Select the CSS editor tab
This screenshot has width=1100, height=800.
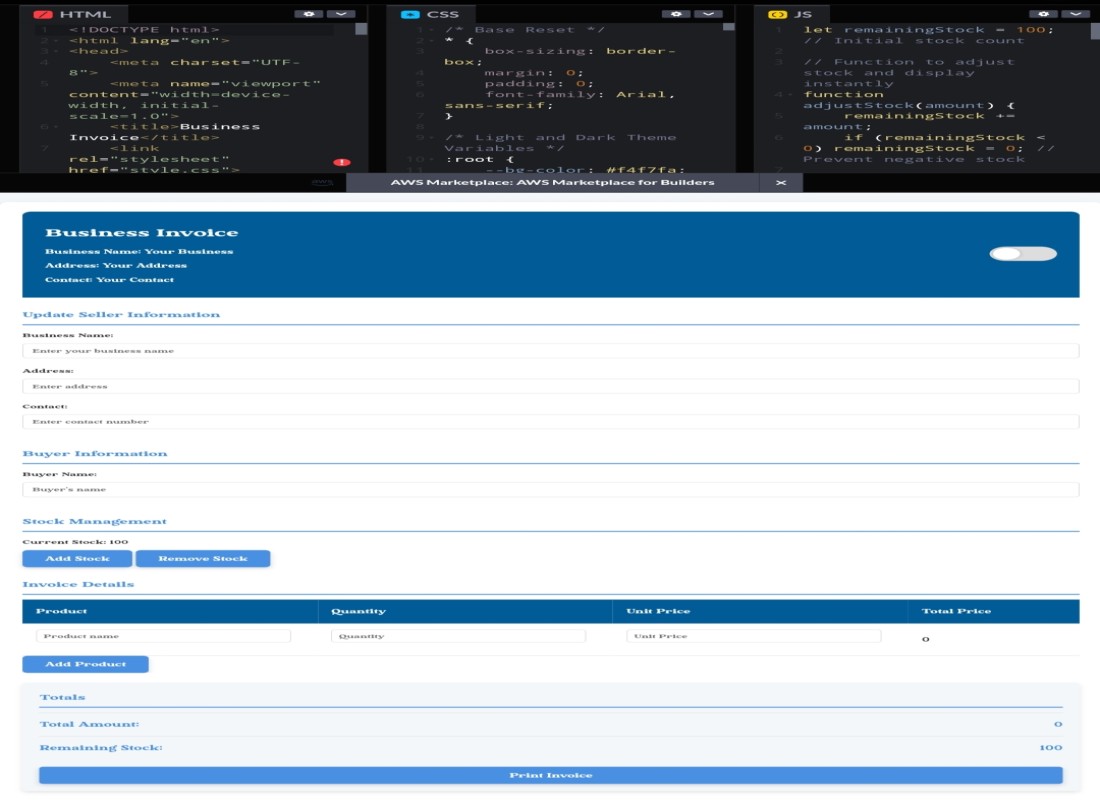pos(432,14)
